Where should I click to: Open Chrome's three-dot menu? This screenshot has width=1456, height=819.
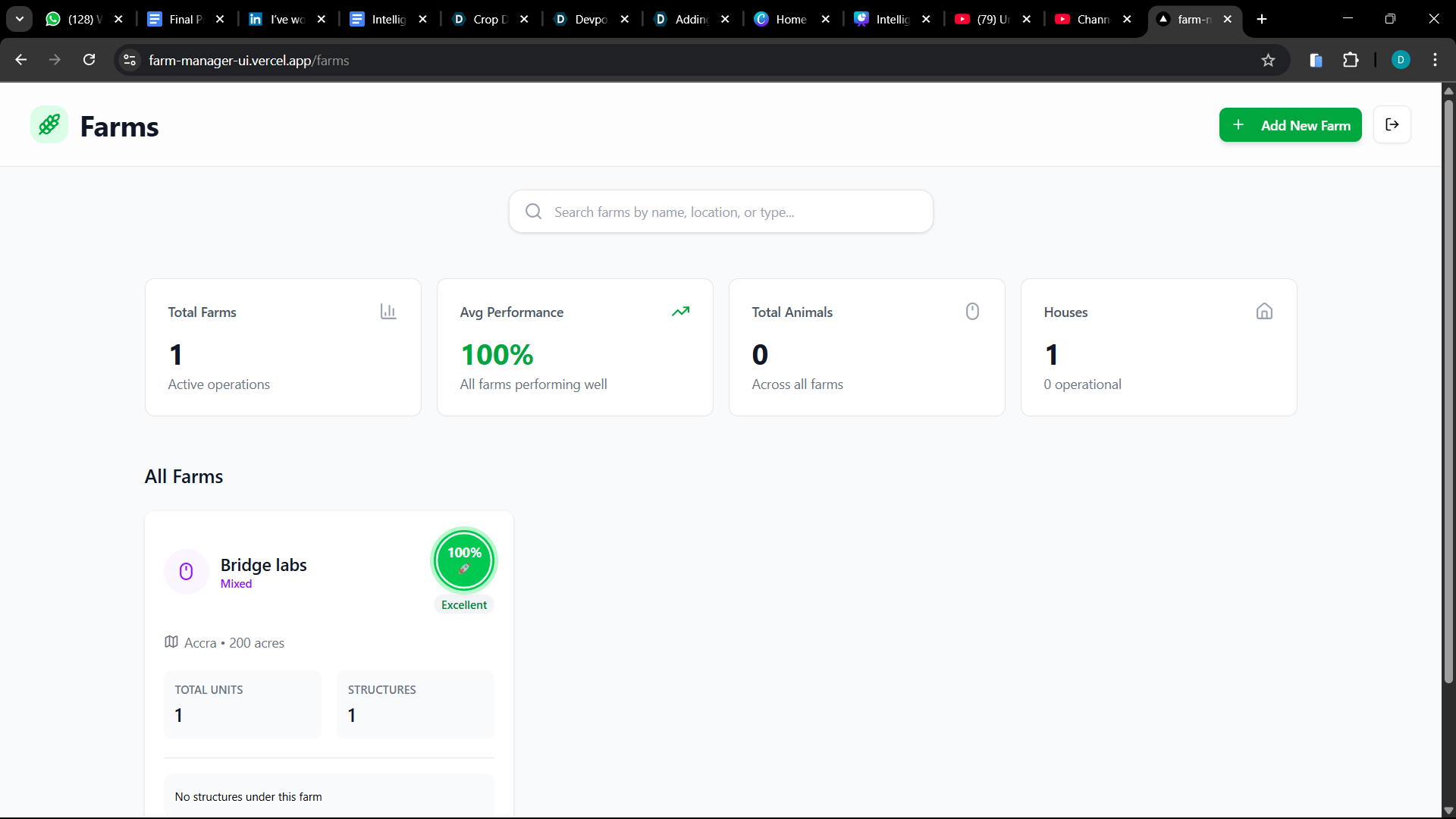point(1435,60)
